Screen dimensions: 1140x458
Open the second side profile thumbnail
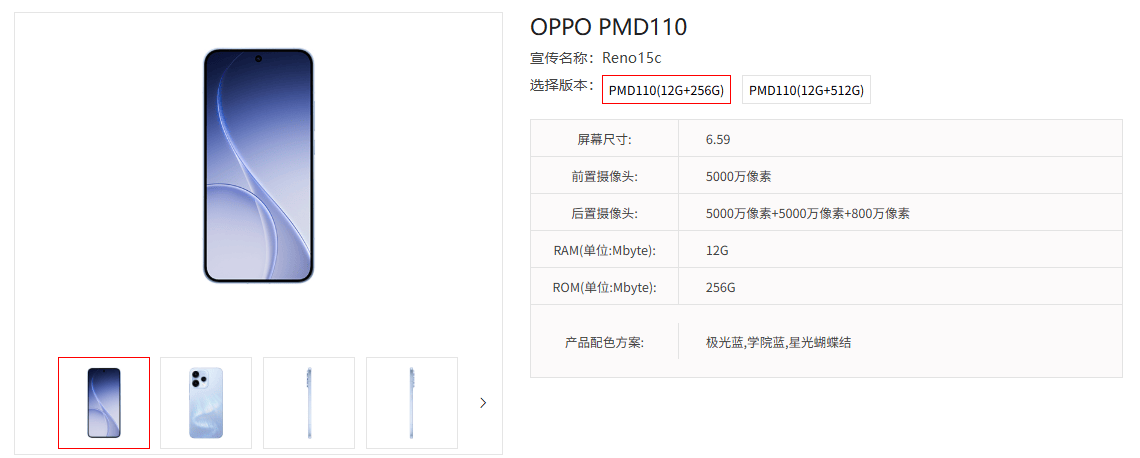pos(412,403)
